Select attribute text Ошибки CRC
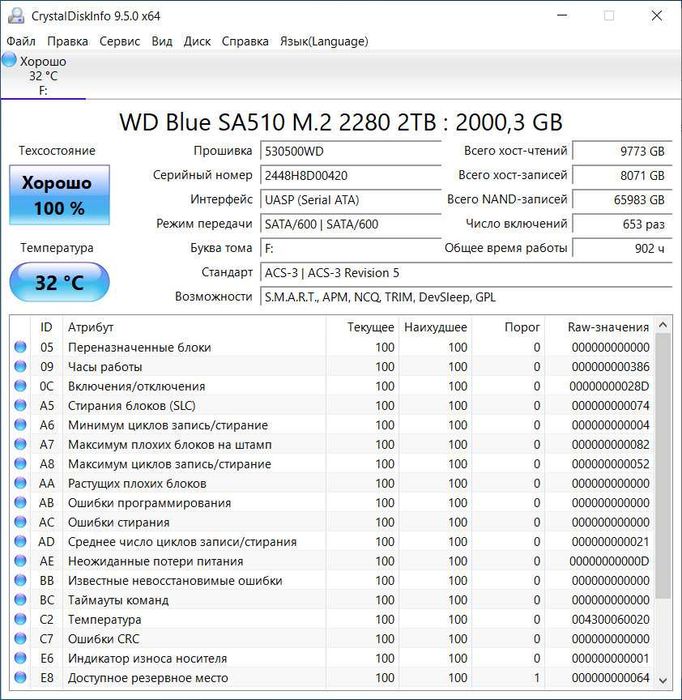The image size is (682, 700). tap(104, 639)
